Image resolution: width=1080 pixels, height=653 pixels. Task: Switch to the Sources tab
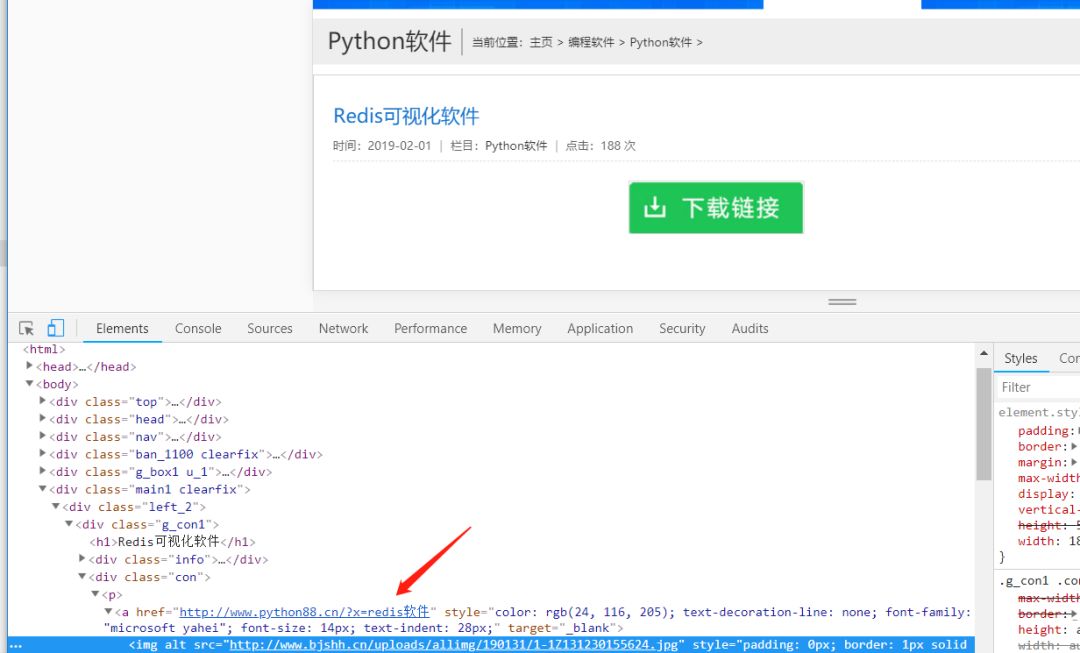[270, 329]
